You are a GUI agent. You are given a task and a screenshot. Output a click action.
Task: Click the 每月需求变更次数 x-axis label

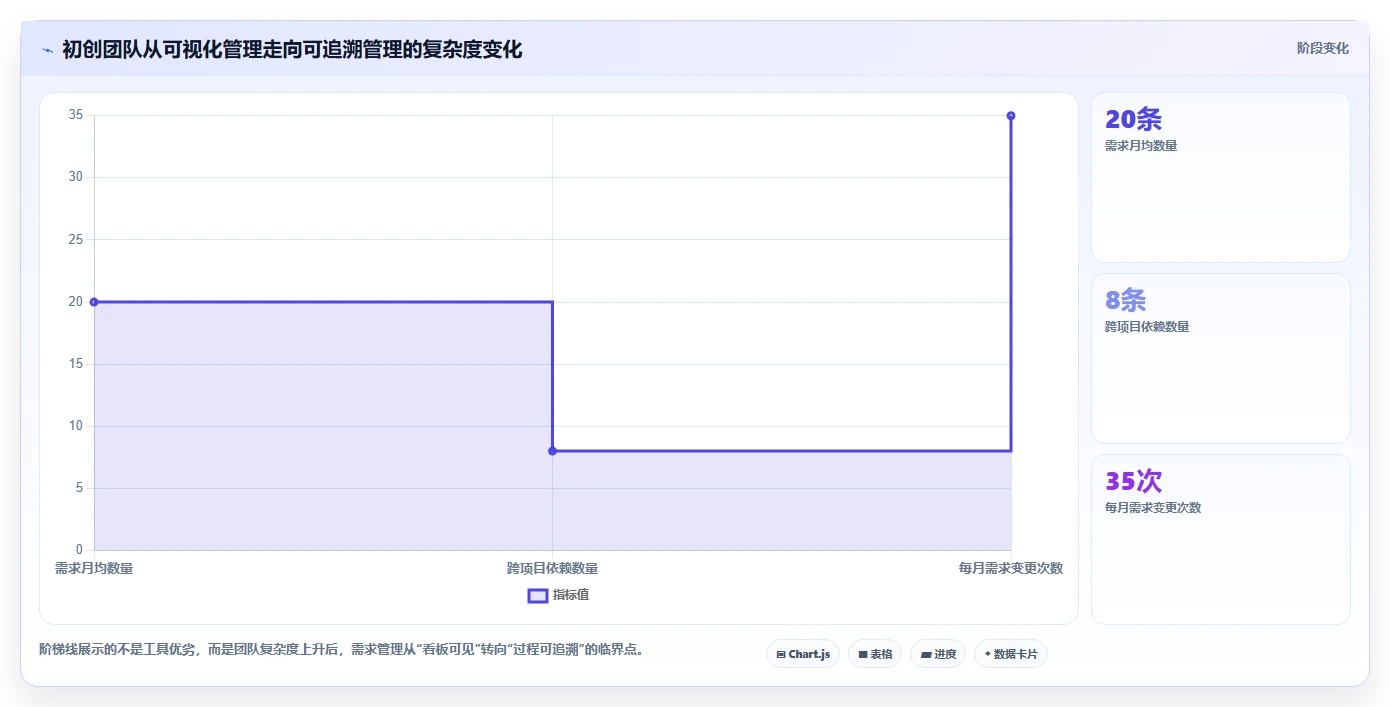(x=1011, y=568)
